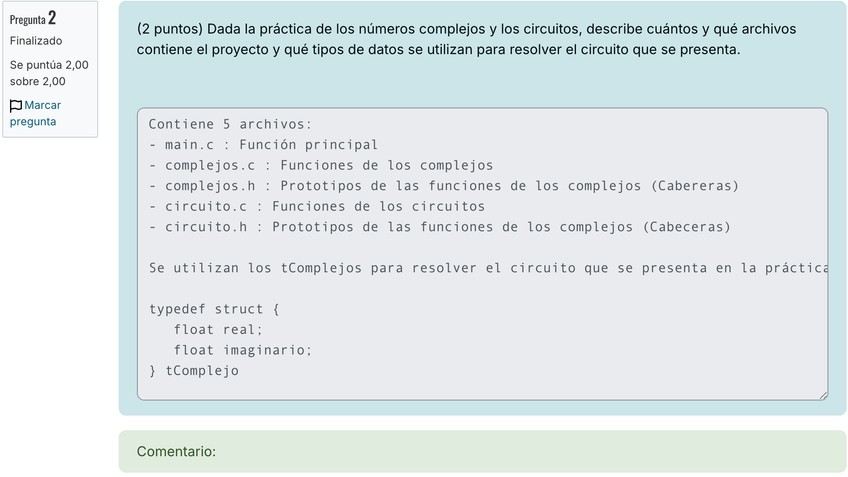Image resolution: width=848 pixels, height=477 pixels.
Task: Click the "circuito.h : Prototipos" answer line
Action: [x=439, y=227]
